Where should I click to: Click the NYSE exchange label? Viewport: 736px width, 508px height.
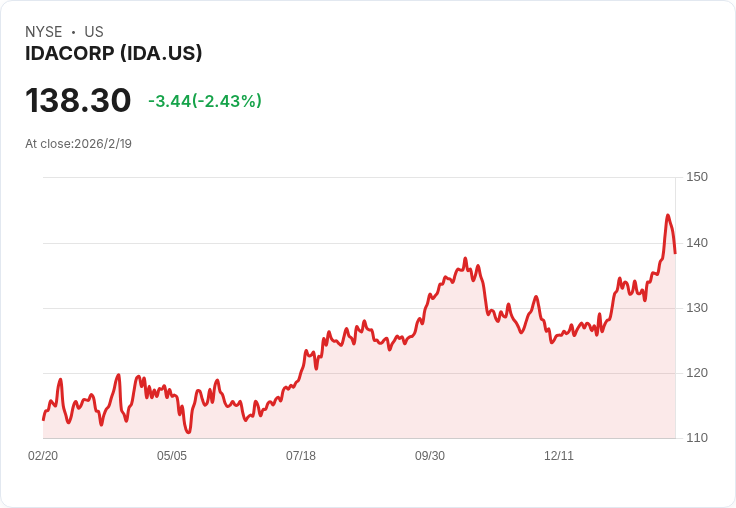[44, 32]
